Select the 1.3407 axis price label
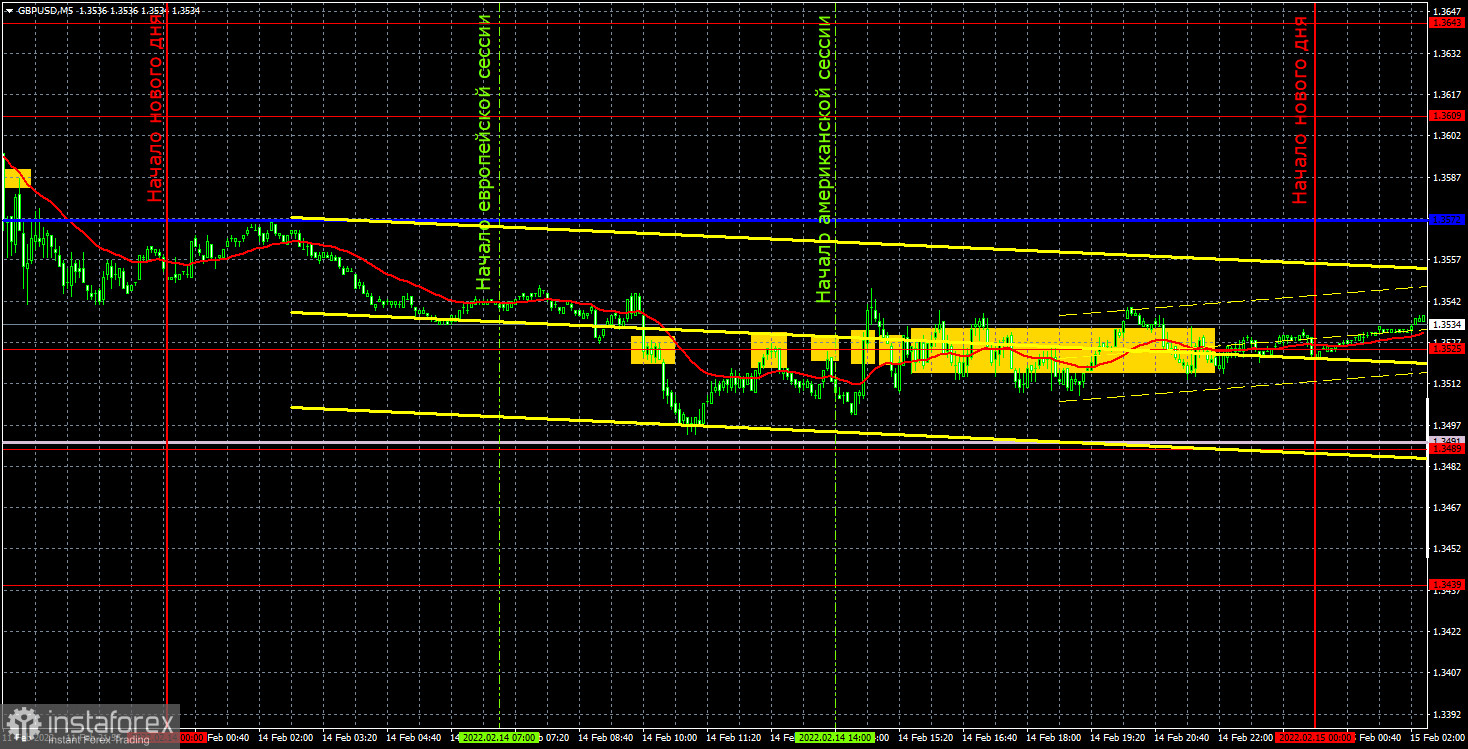Viewport: 1468px width, 749px height. tap(1446, 673)
